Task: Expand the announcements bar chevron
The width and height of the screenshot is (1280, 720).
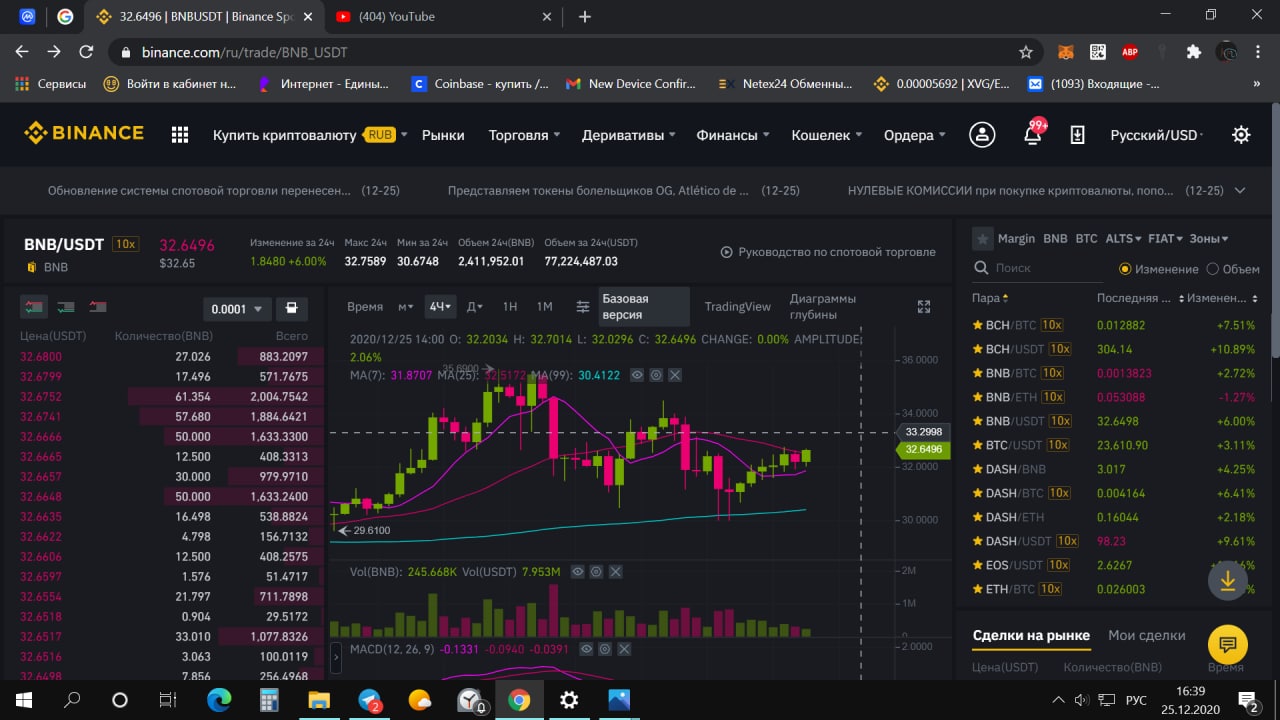Action: pyautogui.click(x=1240, y=190)
